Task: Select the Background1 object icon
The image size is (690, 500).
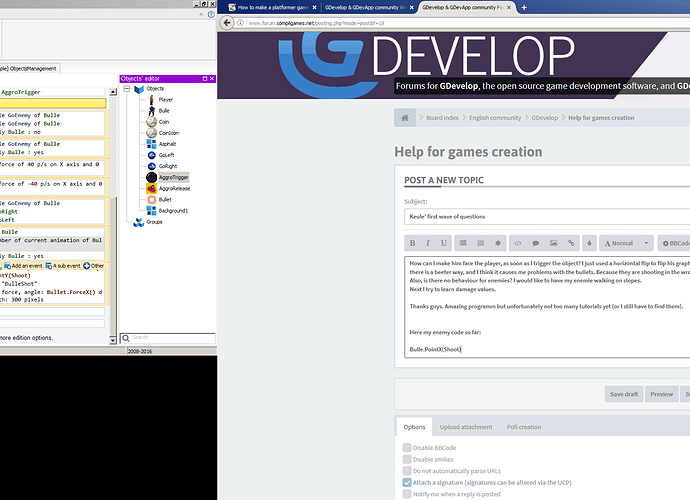Action: (x=151, y=210)
